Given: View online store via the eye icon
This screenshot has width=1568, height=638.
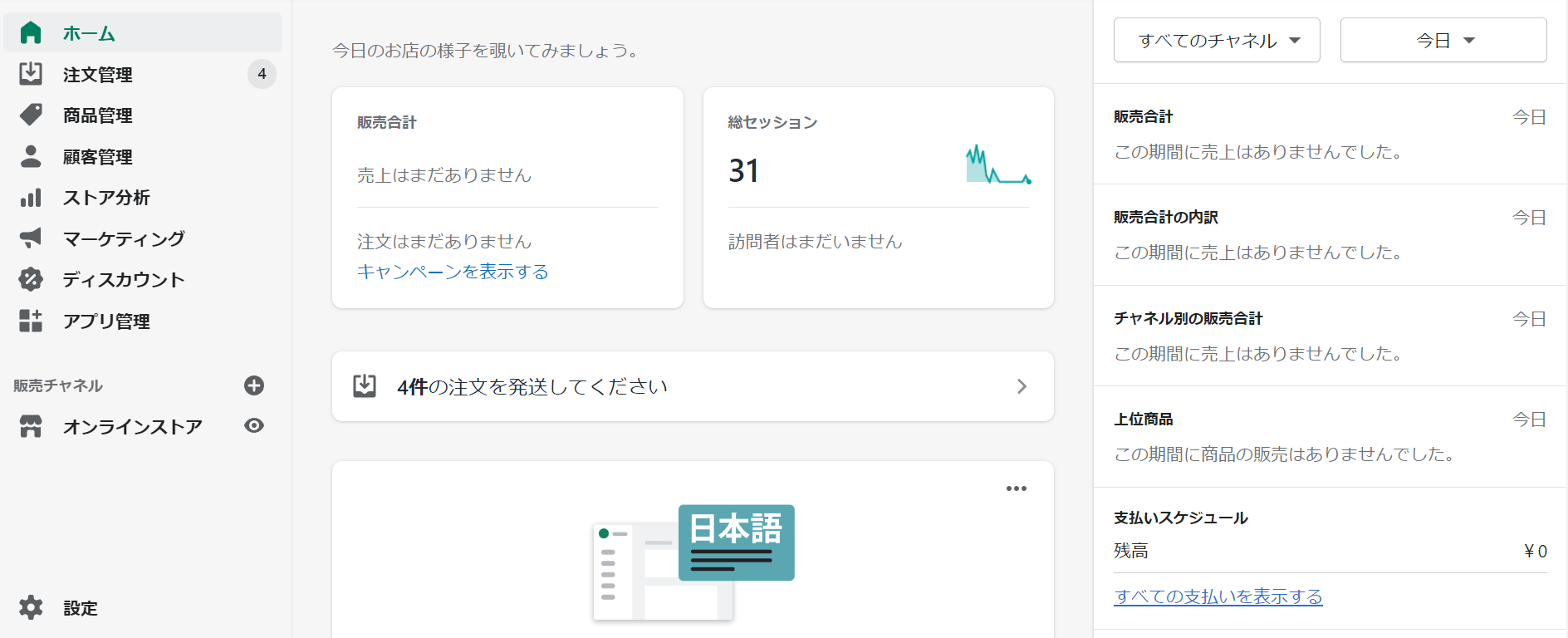Looking at the screenshot, I should [x=254, y=426].
